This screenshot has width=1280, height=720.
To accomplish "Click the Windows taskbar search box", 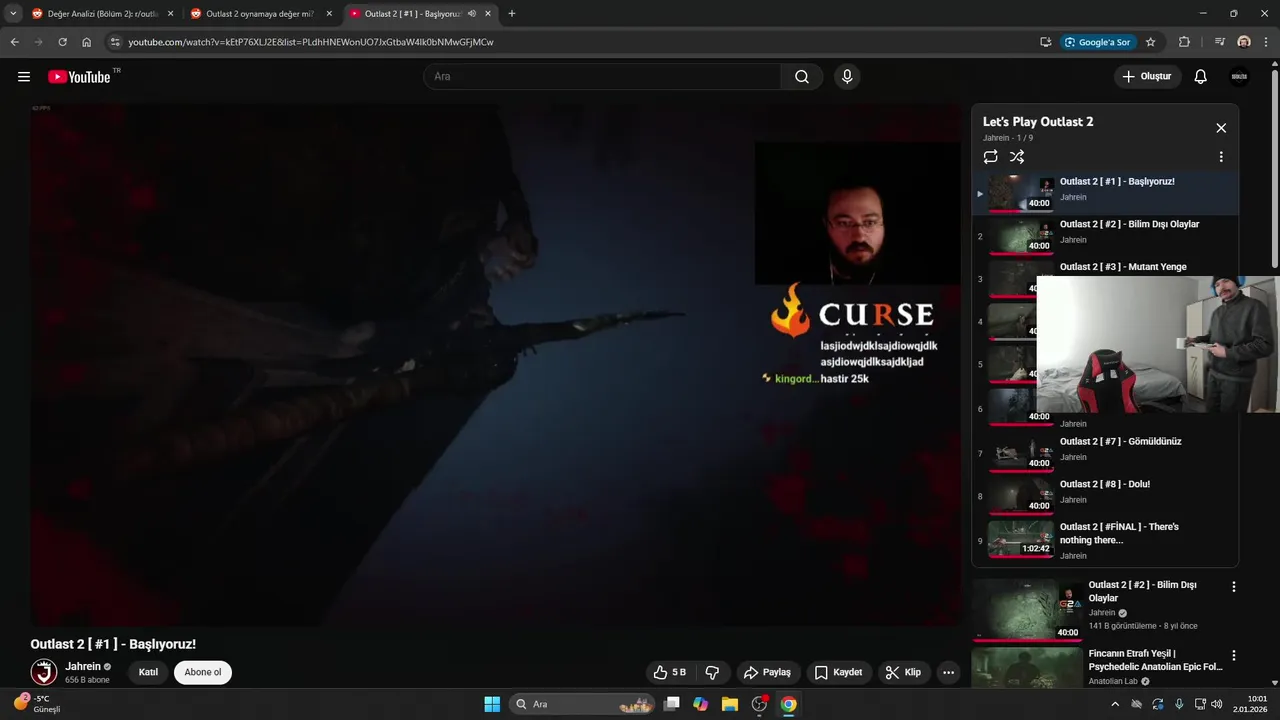I will tap(582, 704).
